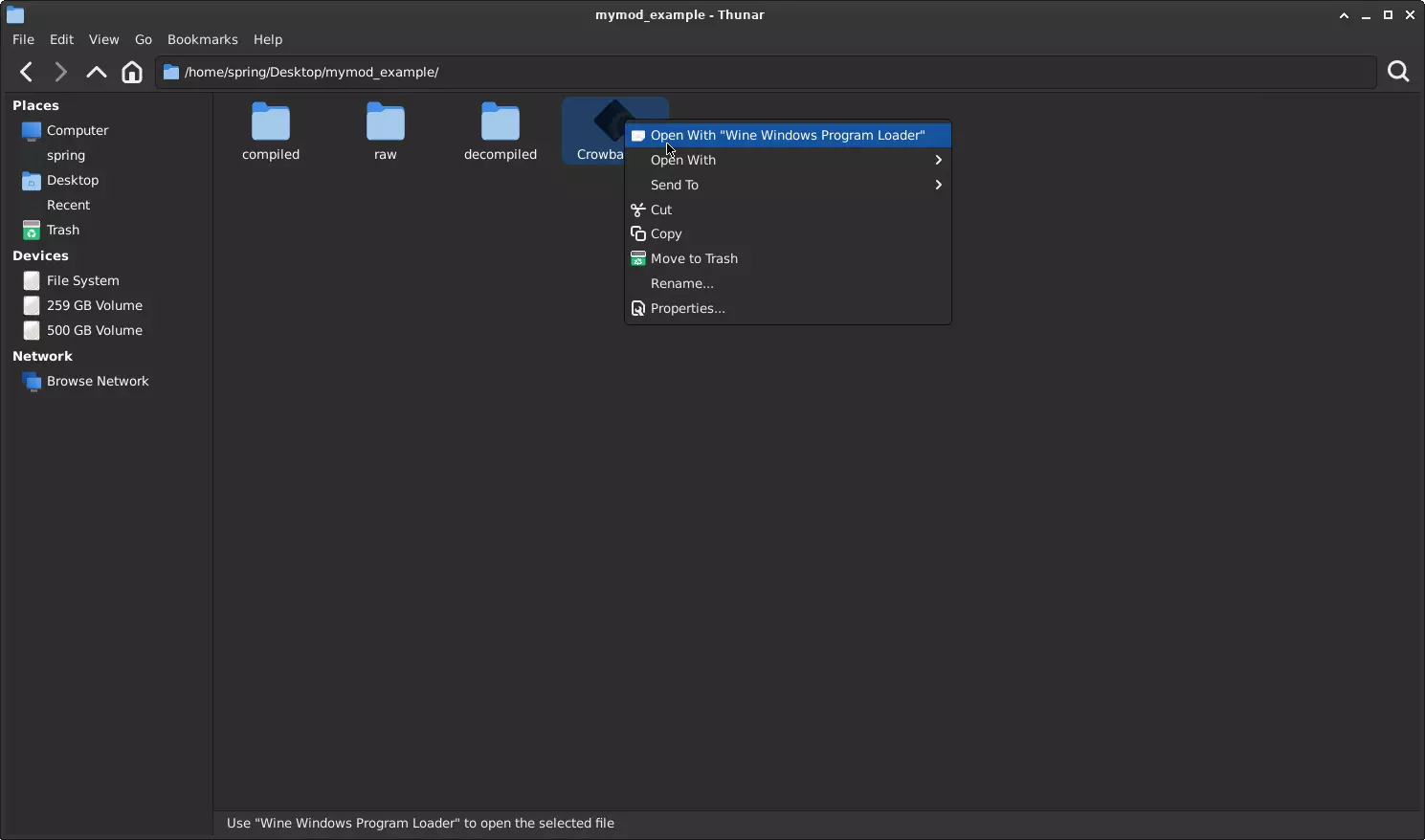1425x840 pixels.
Task: Open the Edit menu
Action: 61,39
